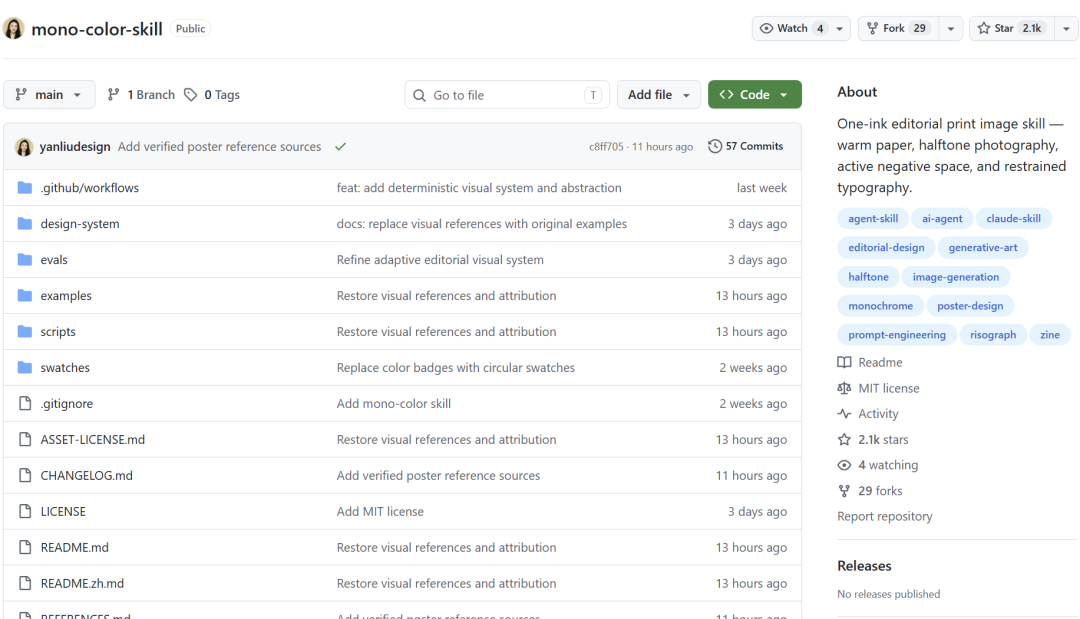Open the mono-color-skill repository title
The height and width of the screenshot is (619, 1080).
tap(97, 29)
